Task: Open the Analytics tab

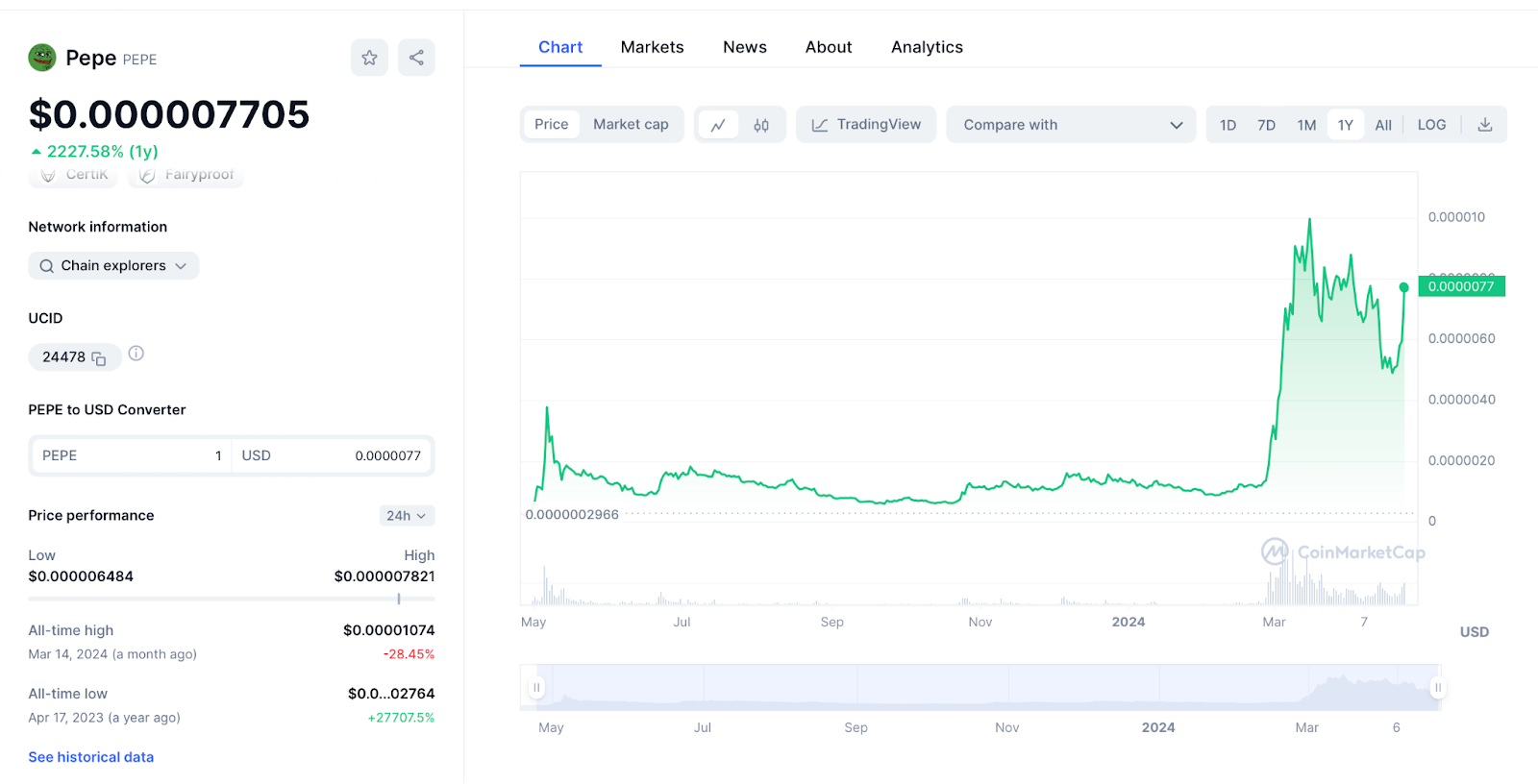Action: click(927, 47)
